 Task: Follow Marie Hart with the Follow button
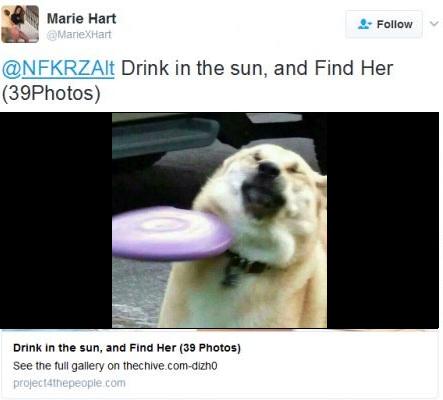(x=384, y=24)
